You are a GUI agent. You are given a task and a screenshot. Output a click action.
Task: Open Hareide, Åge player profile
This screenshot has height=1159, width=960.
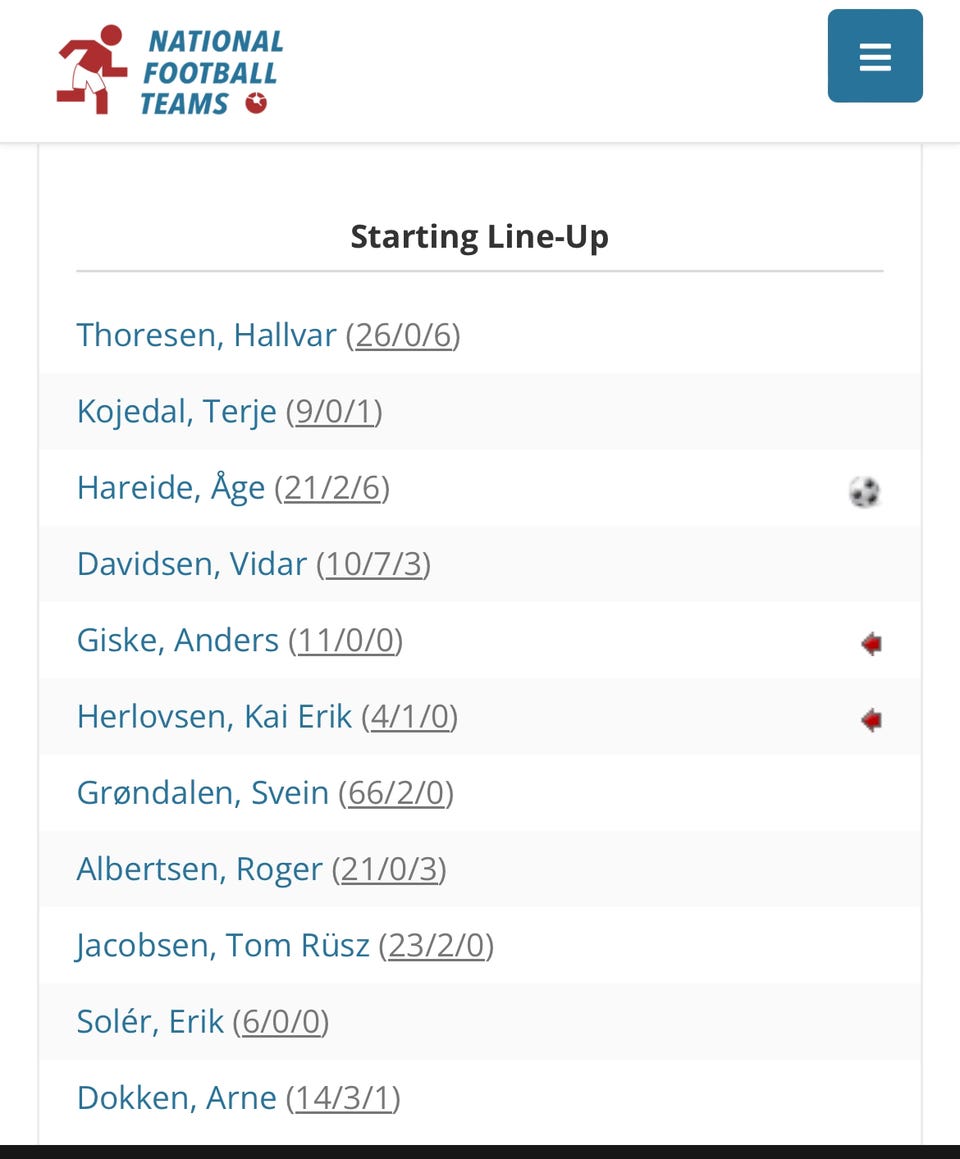171,488
